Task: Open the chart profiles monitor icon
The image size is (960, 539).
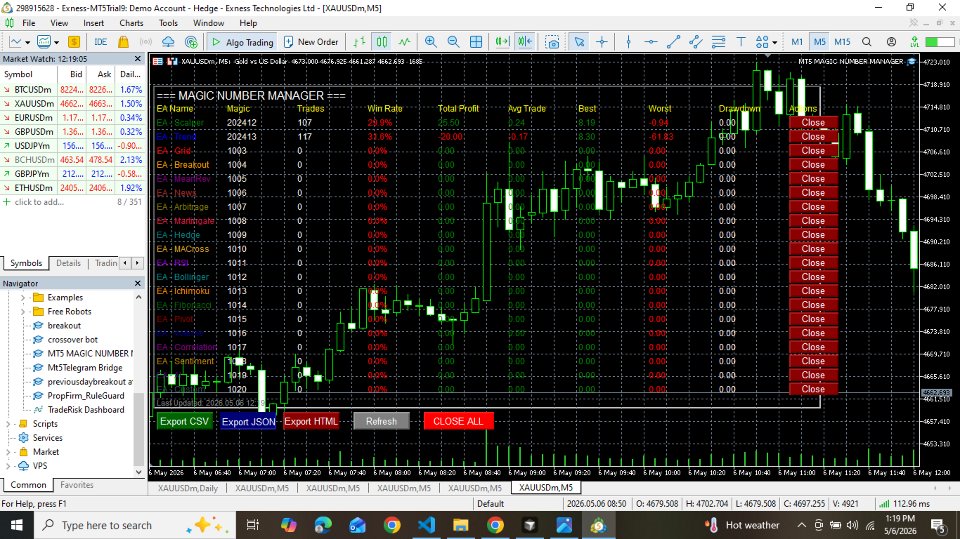Action: click(x=43, y=42)
